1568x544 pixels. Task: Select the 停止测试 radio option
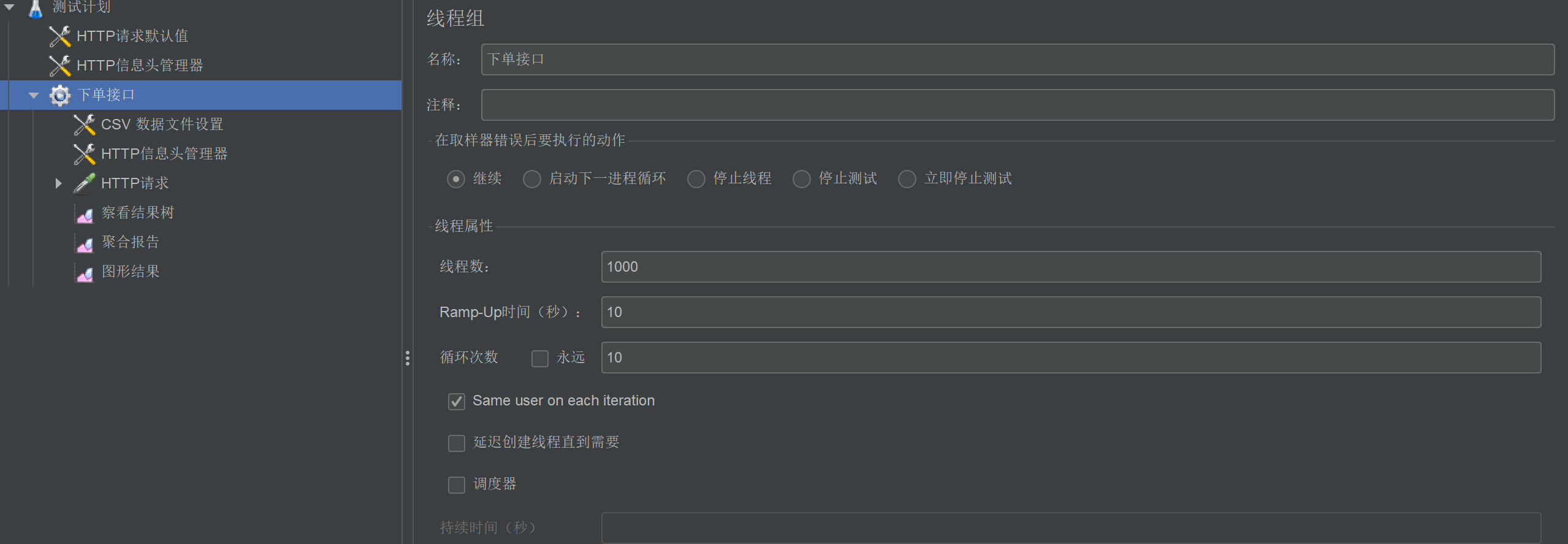click(801, 179)
